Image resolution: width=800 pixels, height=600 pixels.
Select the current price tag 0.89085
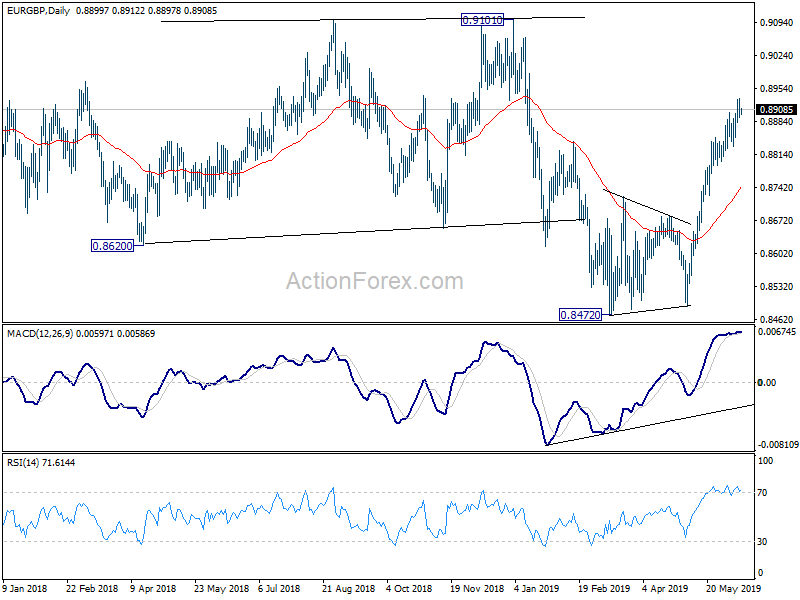tap(777, 110)
